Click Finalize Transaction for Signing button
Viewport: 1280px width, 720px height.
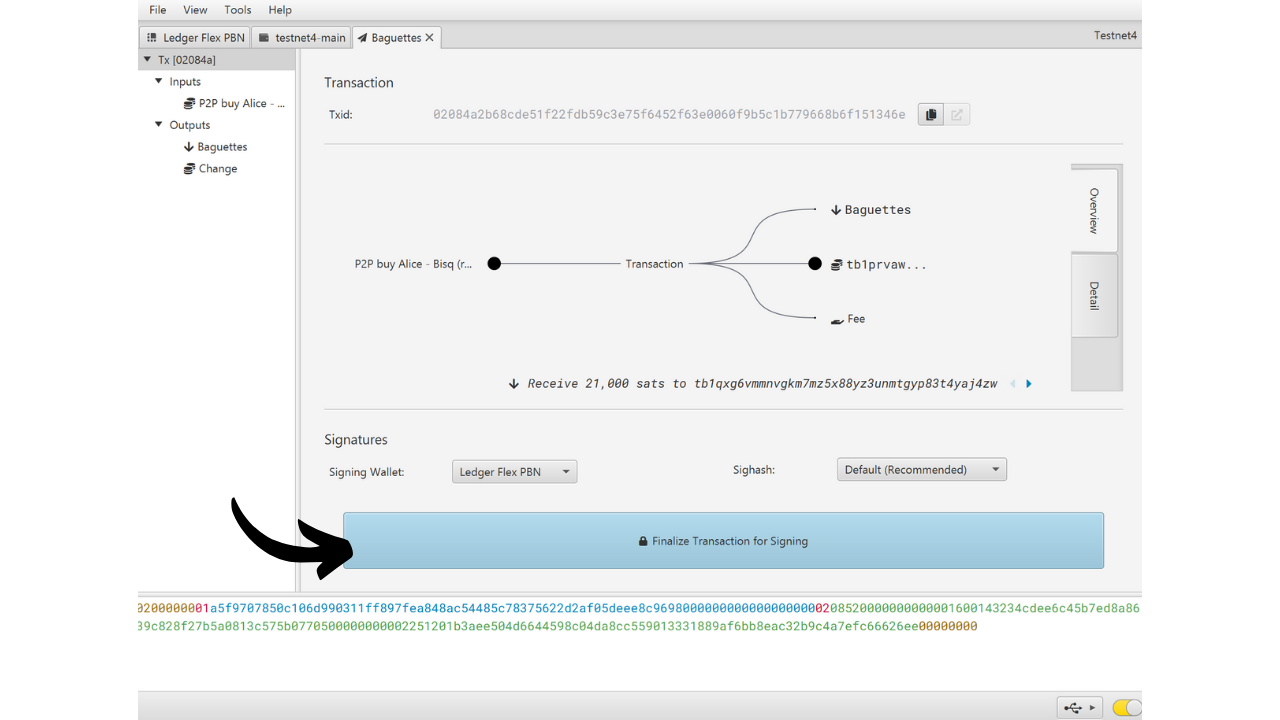(x=723, y=541)
